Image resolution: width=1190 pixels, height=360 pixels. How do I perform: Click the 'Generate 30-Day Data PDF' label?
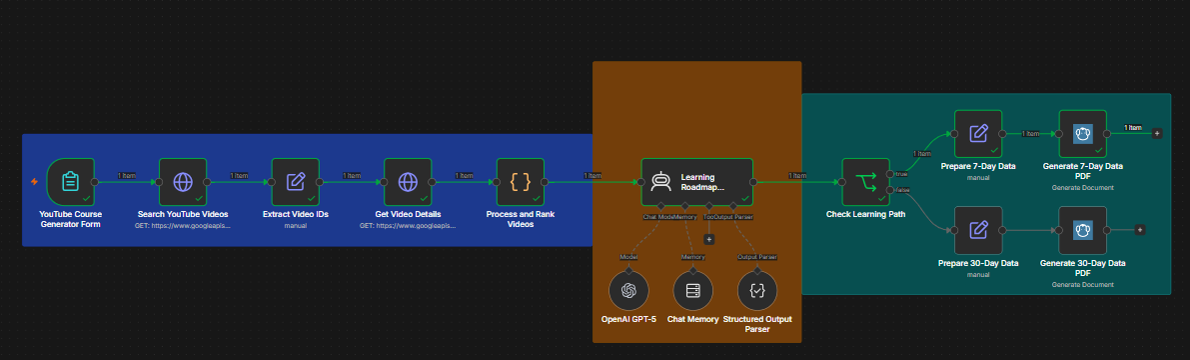coord(1082,267)
